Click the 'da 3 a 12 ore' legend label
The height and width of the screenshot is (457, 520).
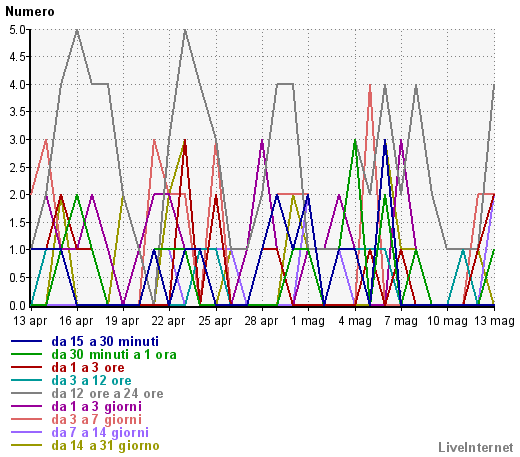tap(91, 380)
